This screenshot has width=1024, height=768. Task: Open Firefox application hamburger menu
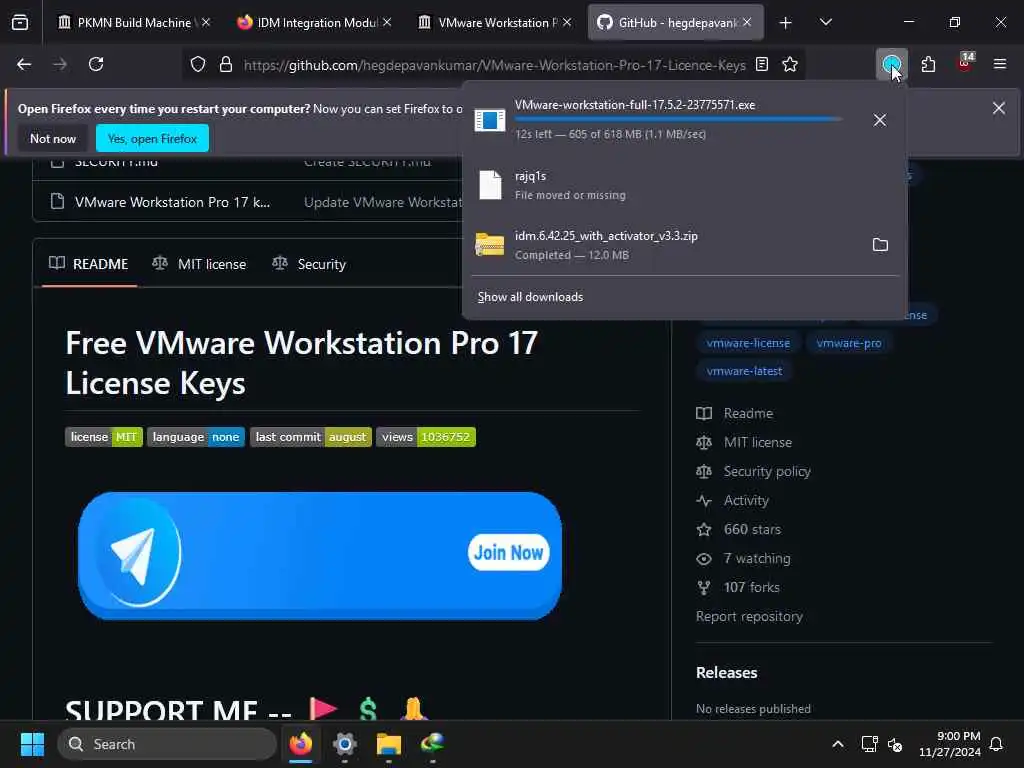(1000, 65)
